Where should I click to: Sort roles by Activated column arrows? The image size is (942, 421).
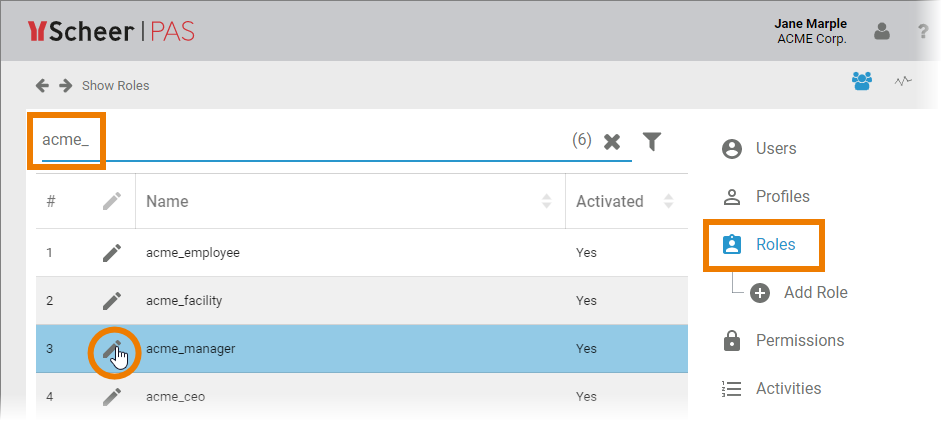point(668,201)
